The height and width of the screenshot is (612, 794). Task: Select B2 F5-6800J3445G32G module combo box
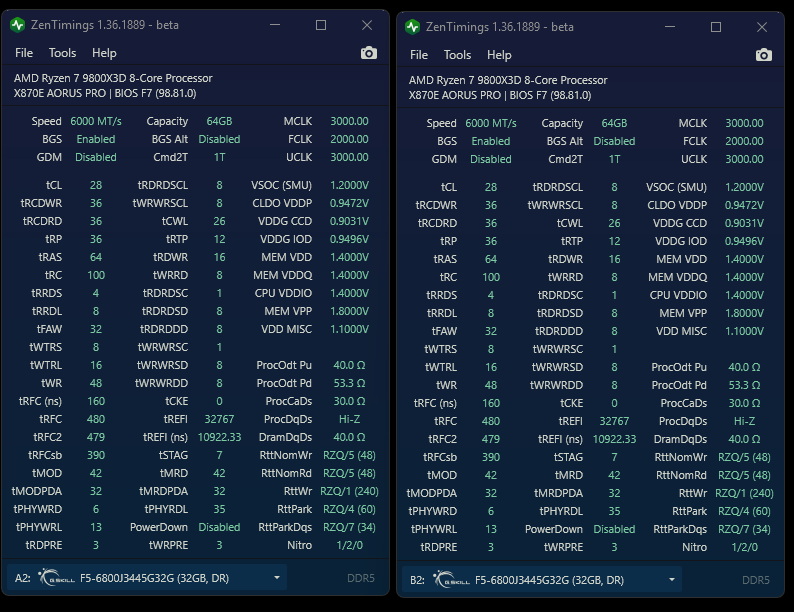pos(542,580)
